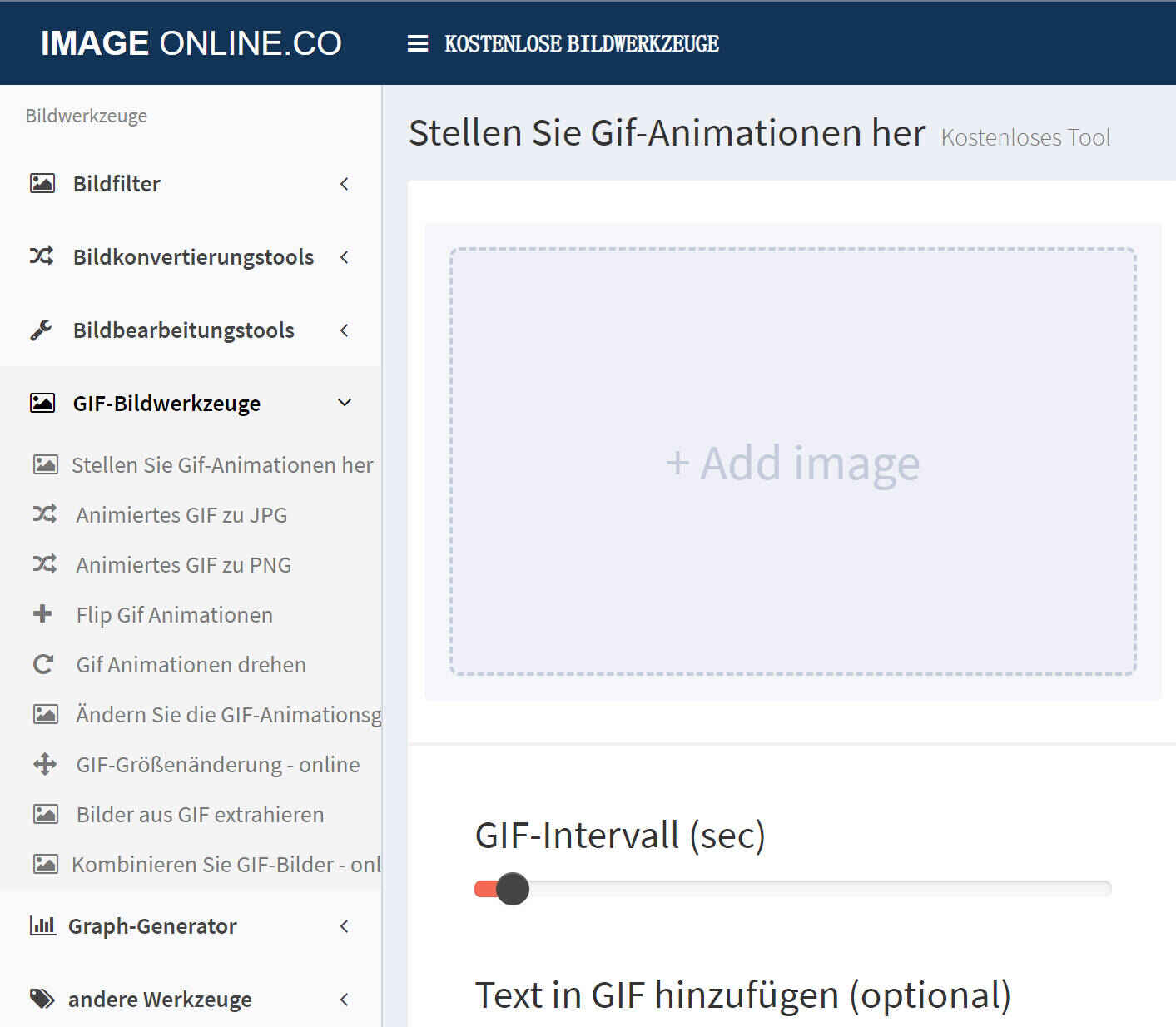The height and width of the screenshot is (1027, 1176).
Task: Click the GIF-Intervall slider track
Action: [x=793, y=889]
